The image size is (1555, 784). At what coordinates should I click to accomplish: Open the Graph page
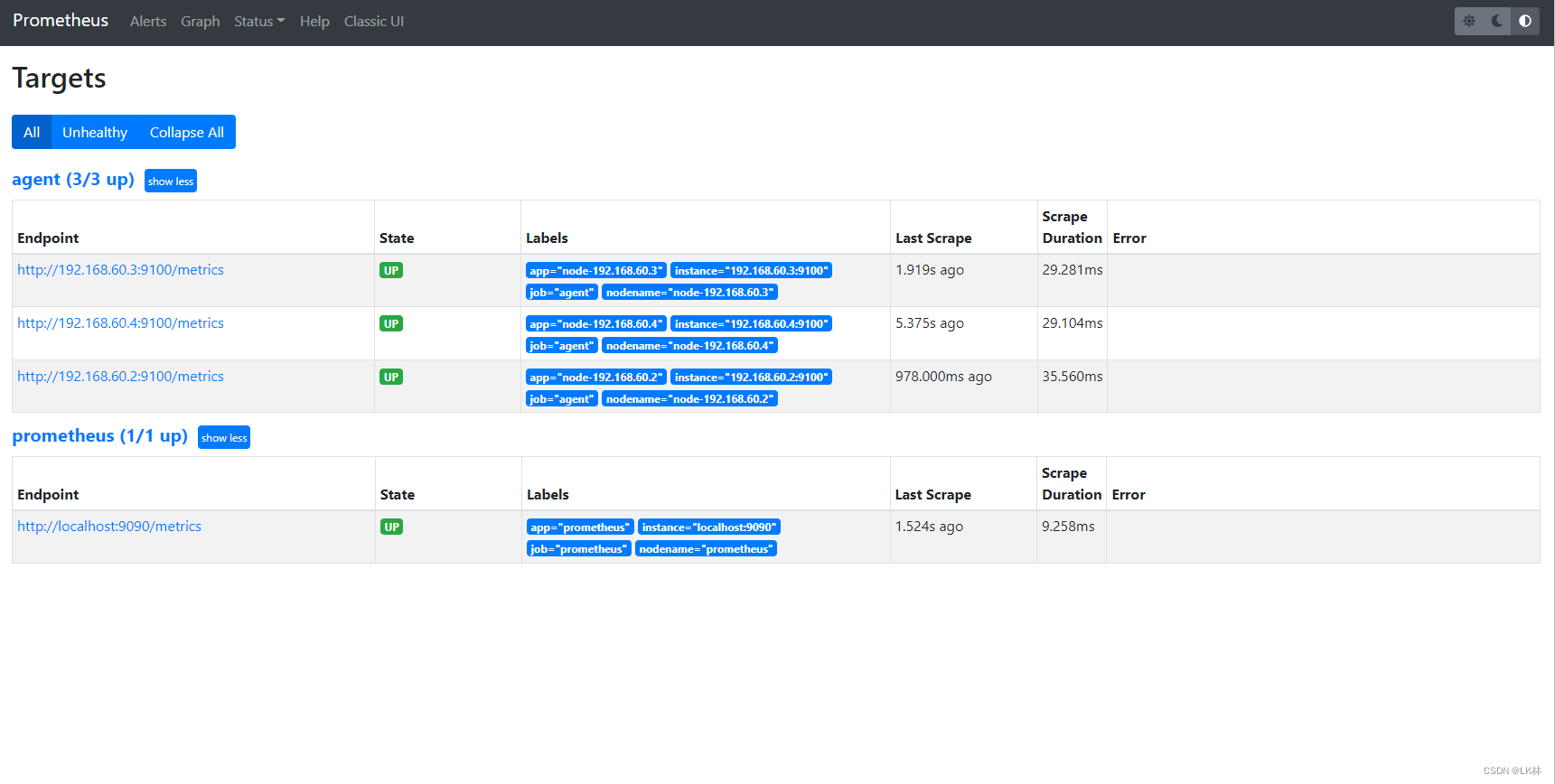(201, 21)
